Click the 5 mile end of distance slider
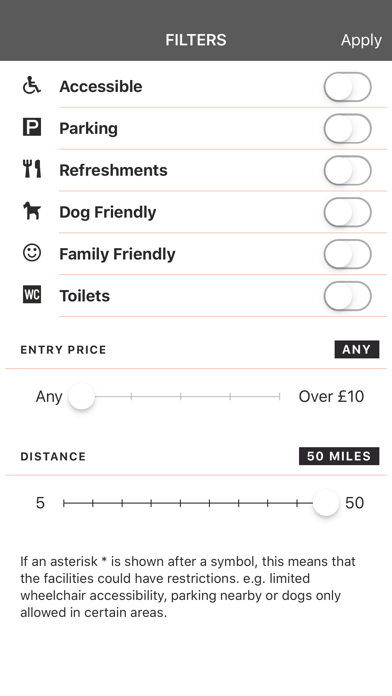392x696 pixels. 64,503
